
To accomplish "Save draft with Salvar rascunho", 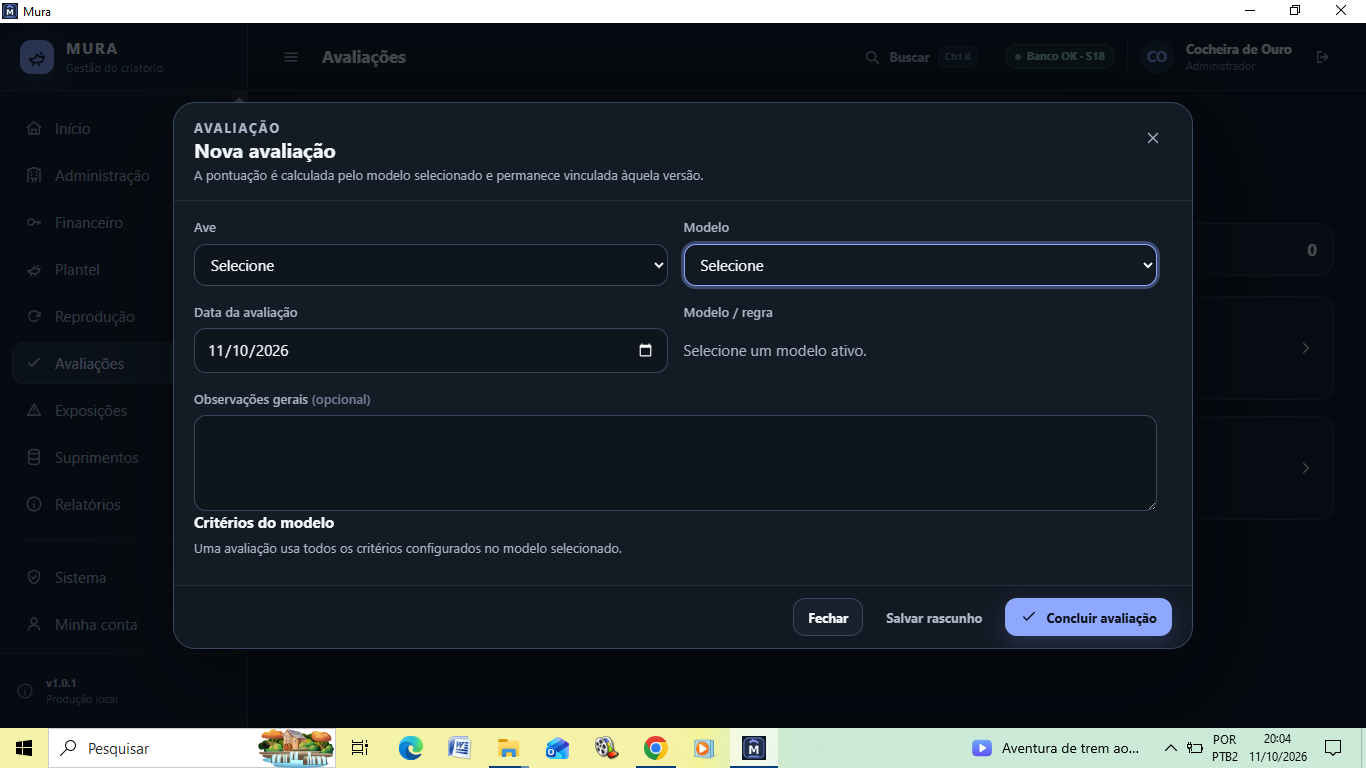I will (934, 618).
